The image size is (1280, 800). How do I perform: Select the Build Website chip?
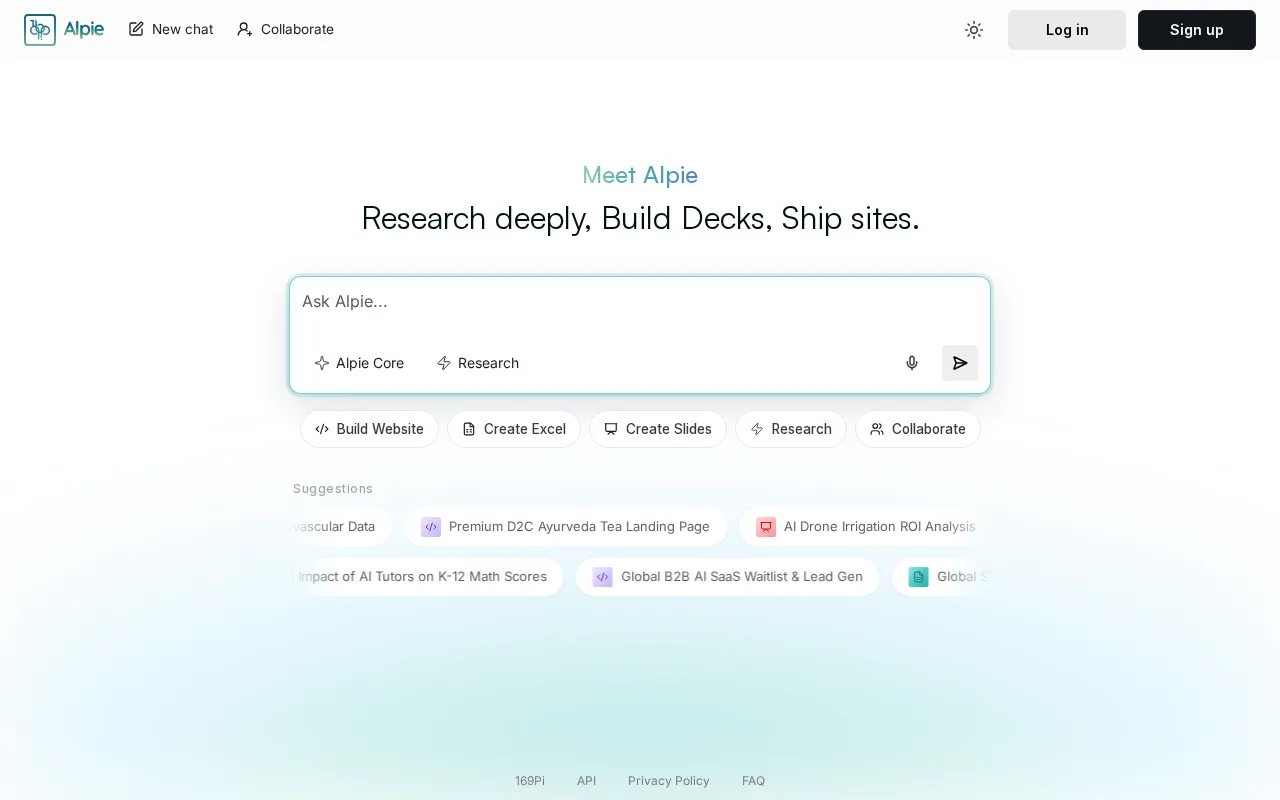(x=369, y=429)
